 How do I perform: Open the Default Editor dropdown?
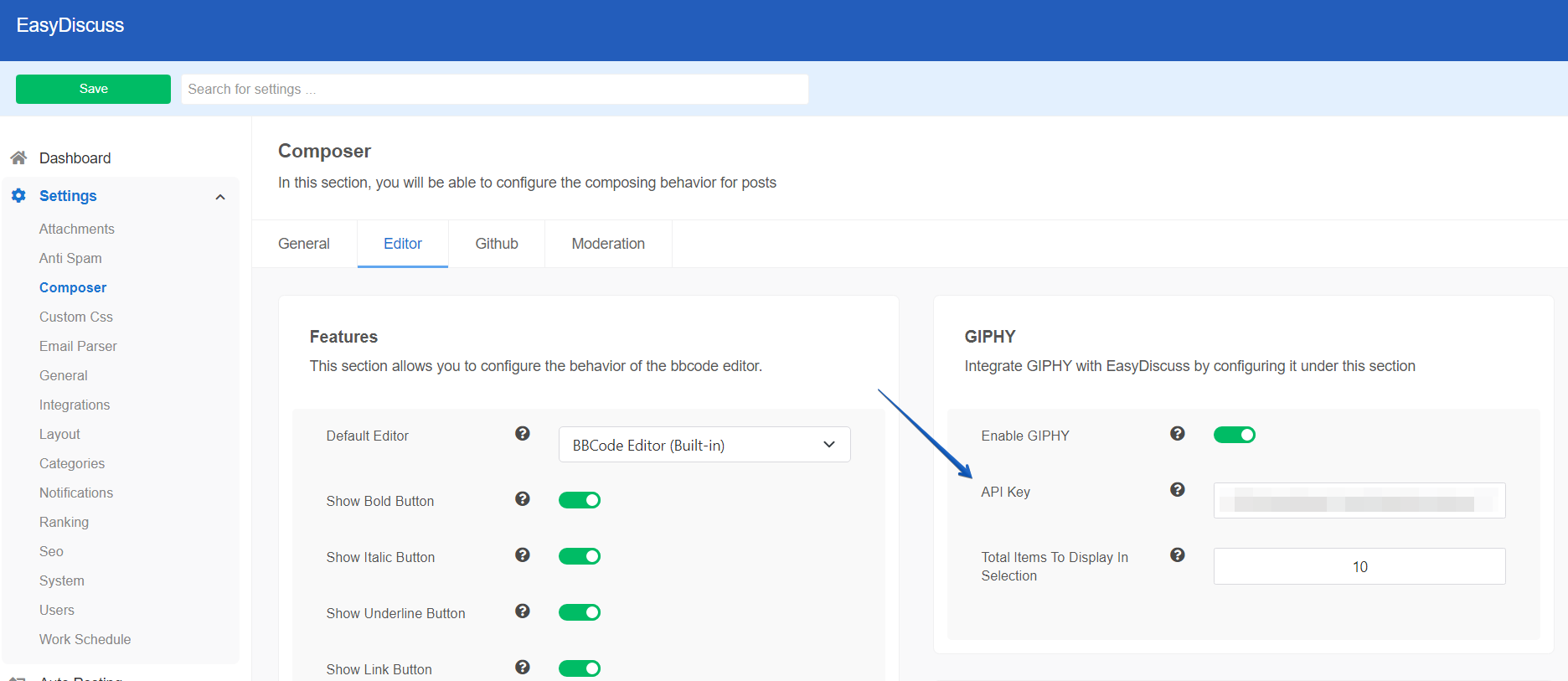pos(704,445)
